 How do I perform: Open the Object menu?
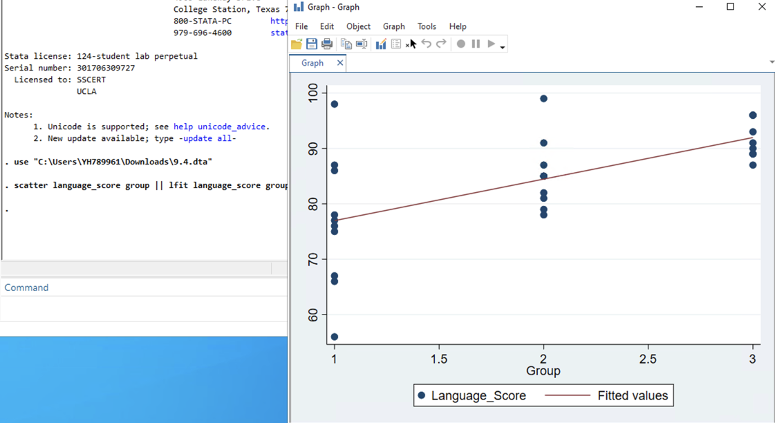pyautogui.click(x=358, y=26)
